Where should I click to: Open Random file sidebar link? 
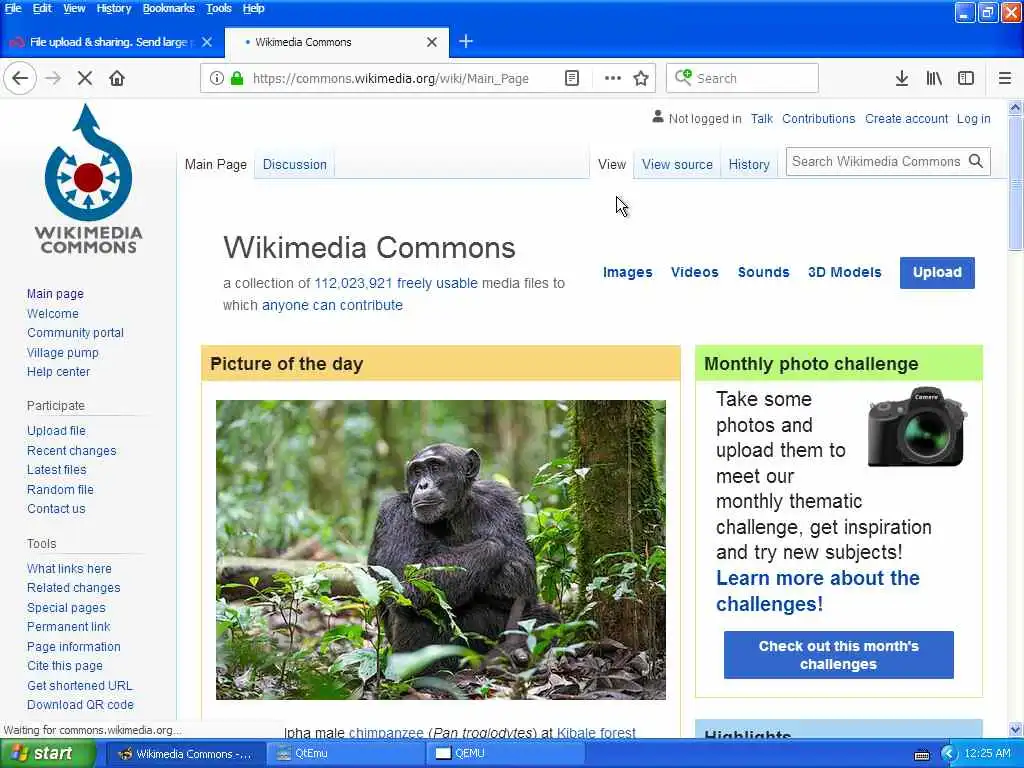(x=60, y=490)
